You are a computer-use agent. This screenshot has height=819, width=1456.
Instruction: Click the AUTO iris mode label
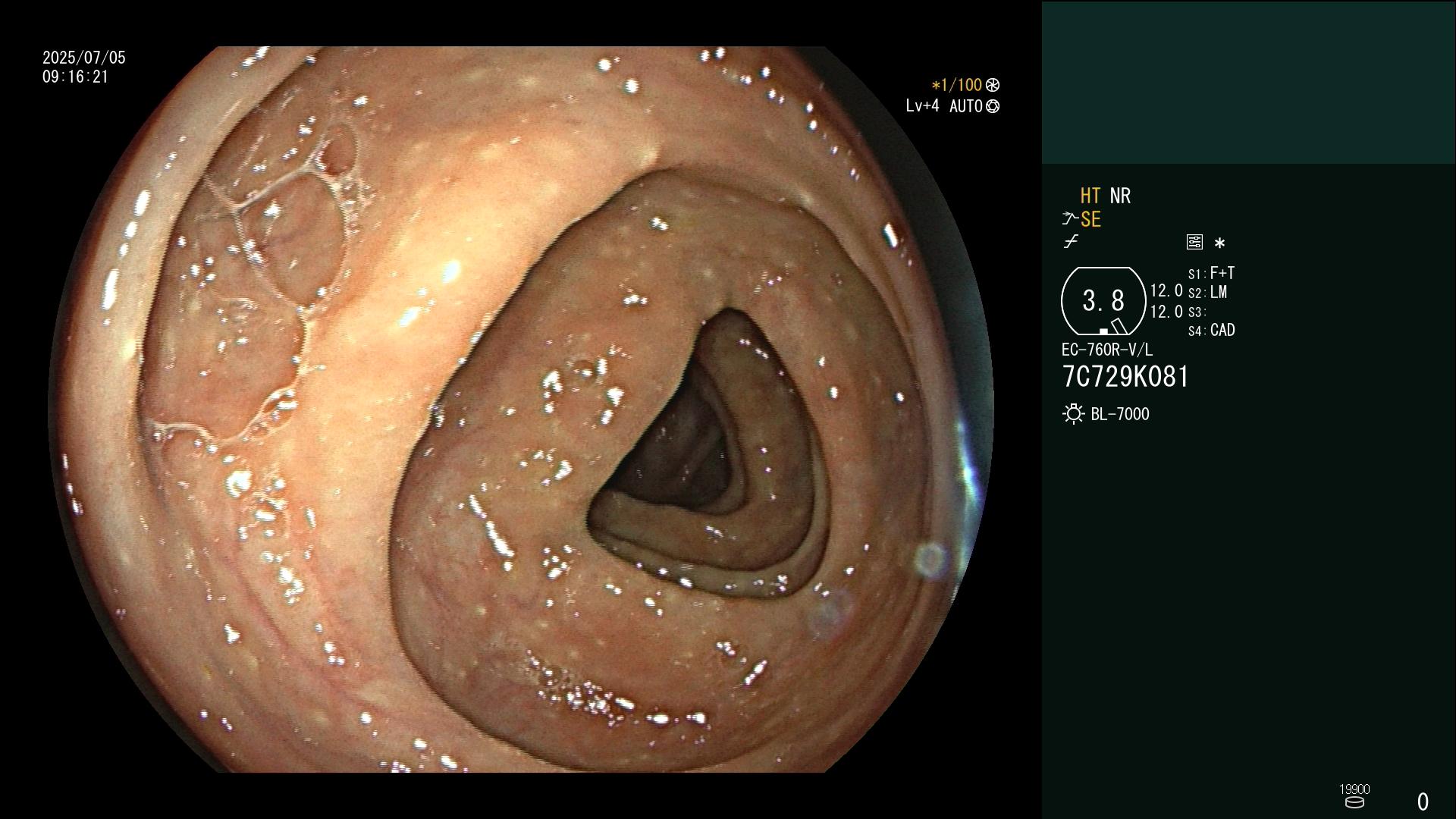click(965, 106)
